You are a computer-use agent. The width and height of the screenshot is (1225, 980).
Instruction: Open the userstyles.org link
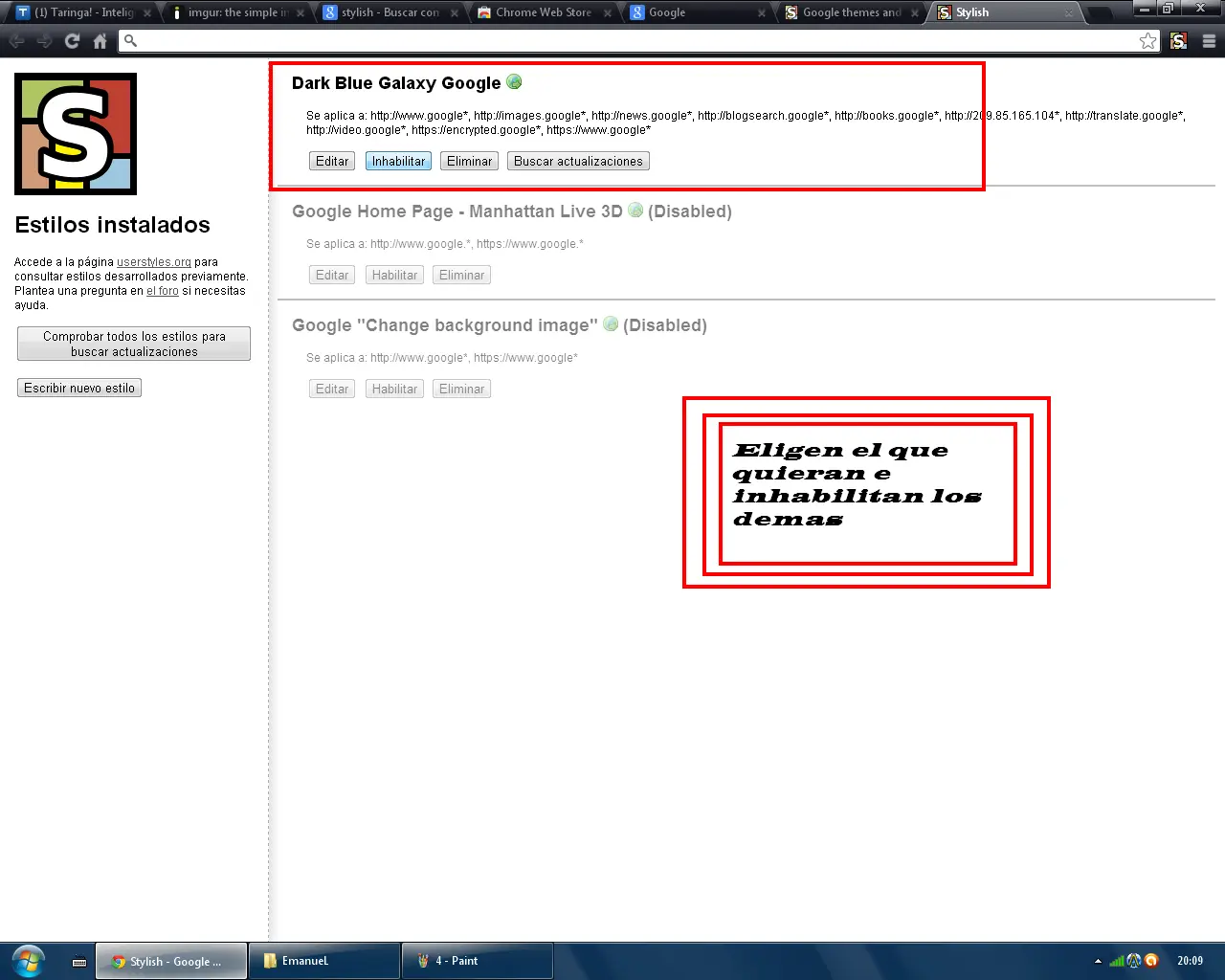154,262
